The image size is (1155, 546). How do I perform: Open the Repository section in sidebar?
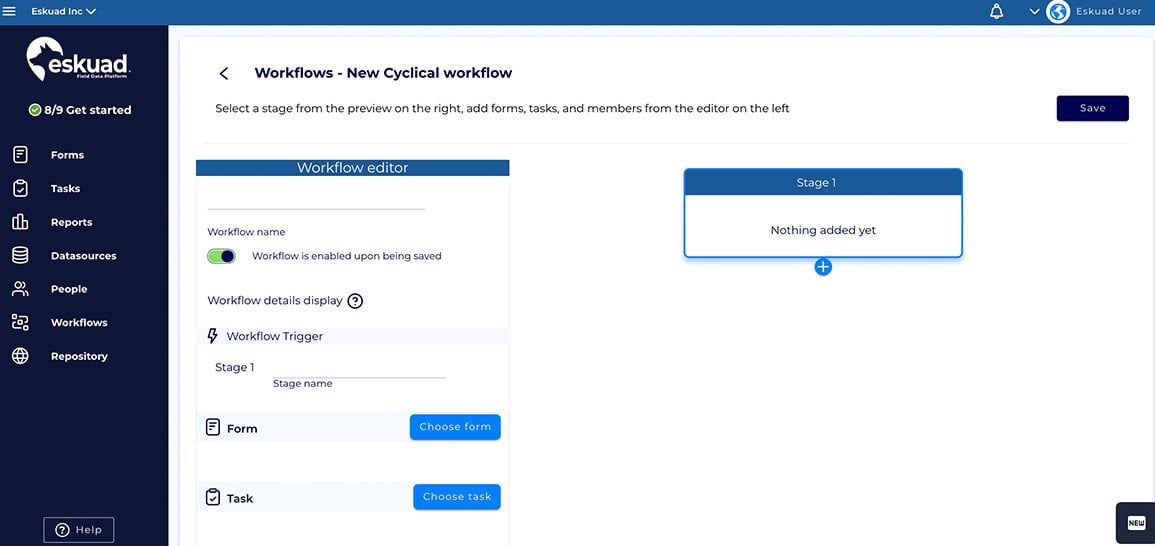[79, 356]
